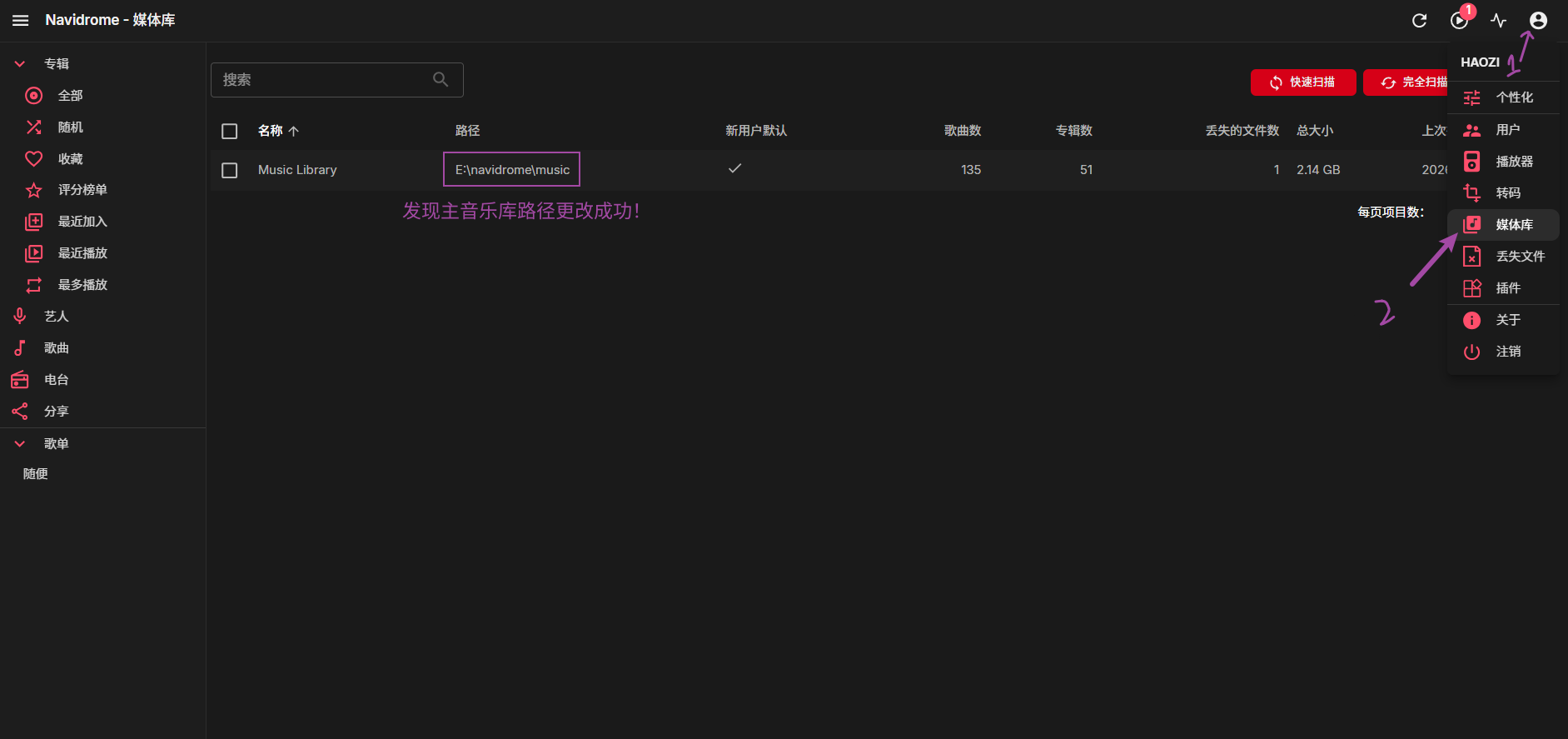Image resolution: width=1568 pixels, height=739 pixels.
Task: Click the 最多播放 repeat icon
Action: point(34,285)
